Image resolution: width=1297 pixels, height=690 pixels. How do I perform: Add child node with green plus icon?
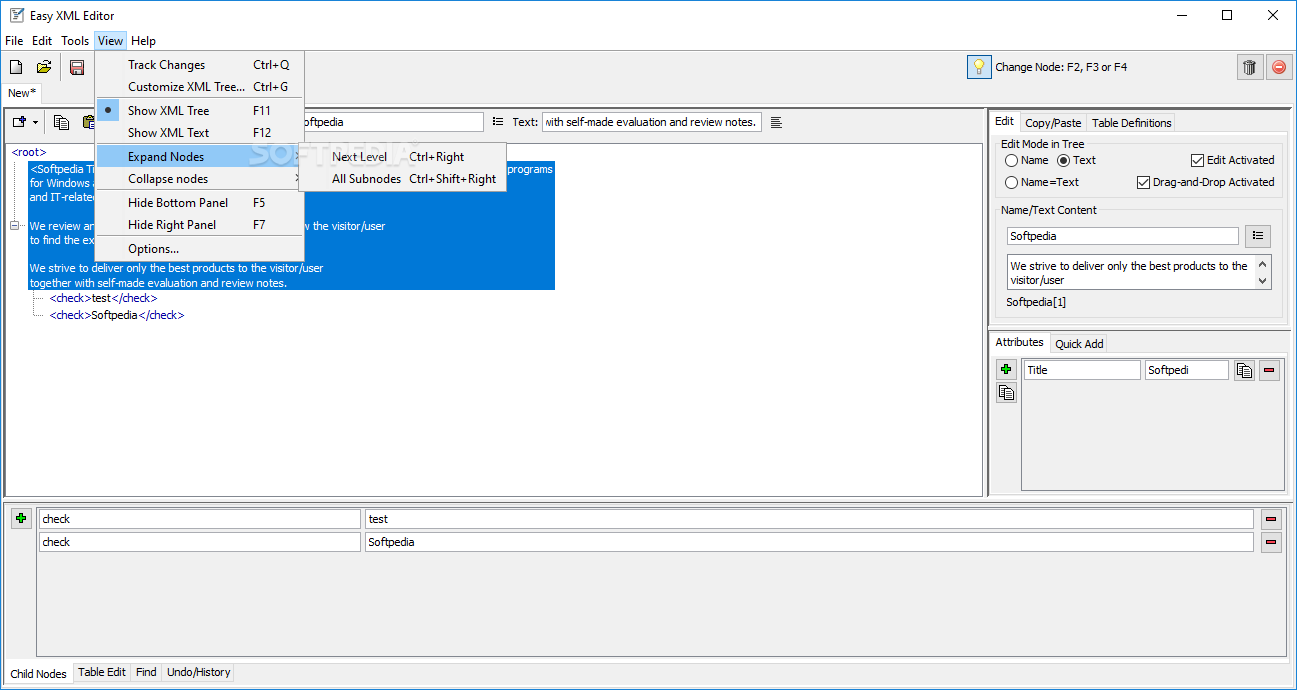tap(22, 518)
